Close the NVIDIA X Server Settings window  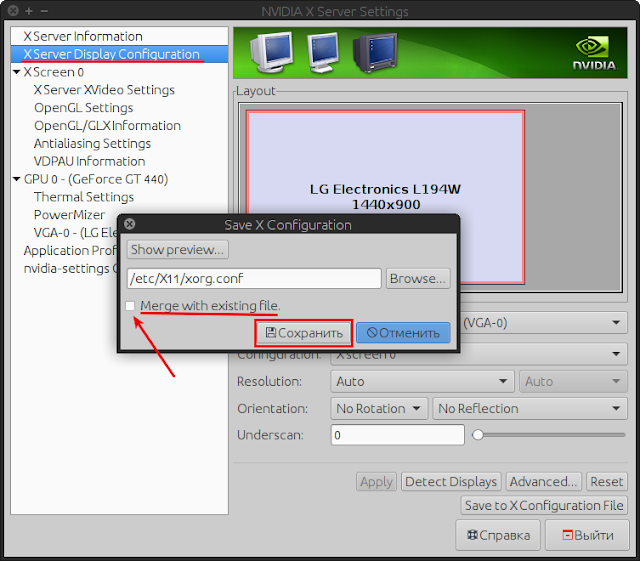point(13,11)
